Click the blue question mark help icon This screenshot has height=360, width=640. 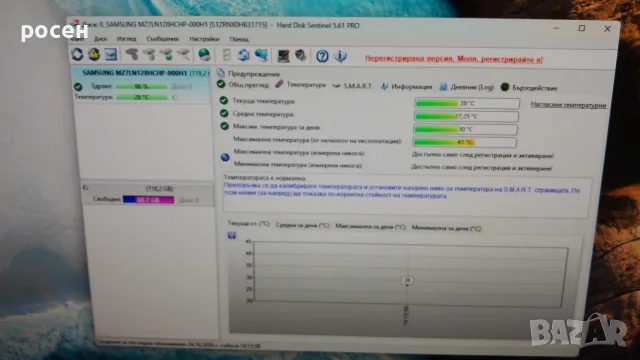(x=322, y=56)
